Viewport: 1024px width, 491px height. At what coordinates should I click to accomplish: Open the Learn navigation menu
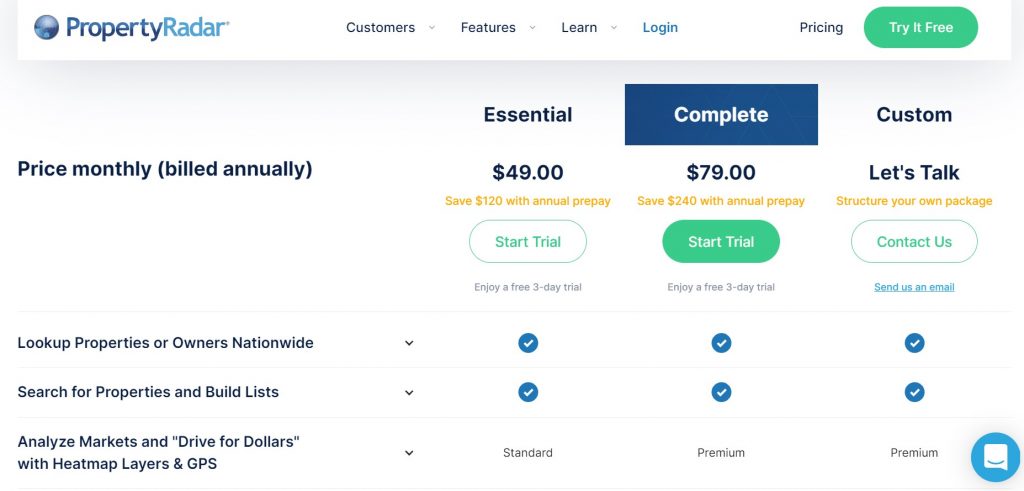coord(589,27)
